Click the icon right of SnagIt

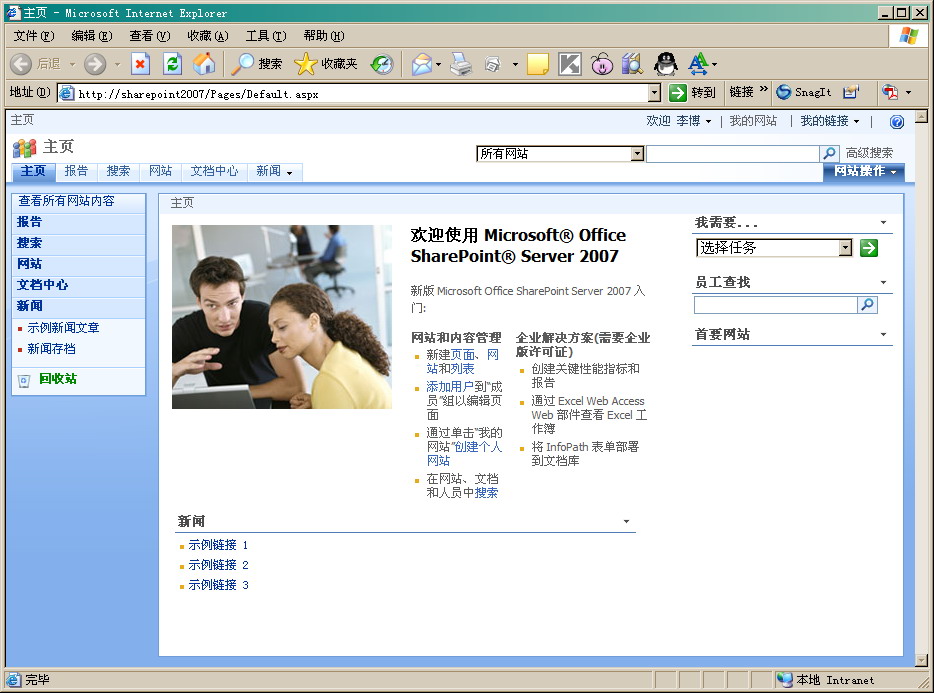pos(851,92)
